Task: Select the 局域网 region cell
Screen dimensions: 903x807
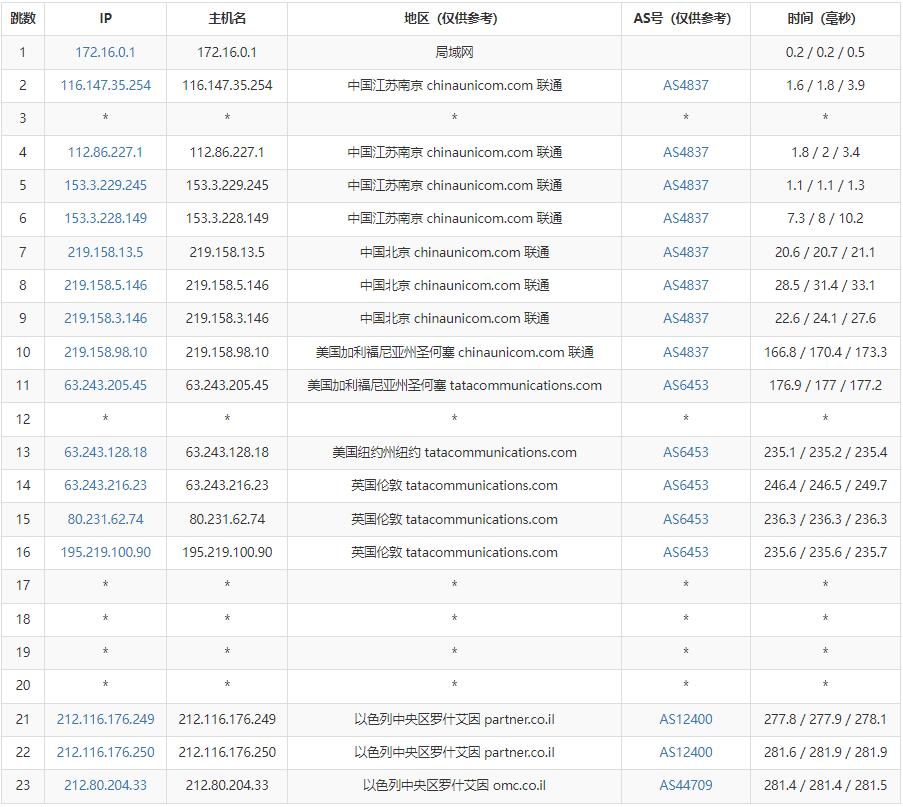Action: [x=454, y=52]
